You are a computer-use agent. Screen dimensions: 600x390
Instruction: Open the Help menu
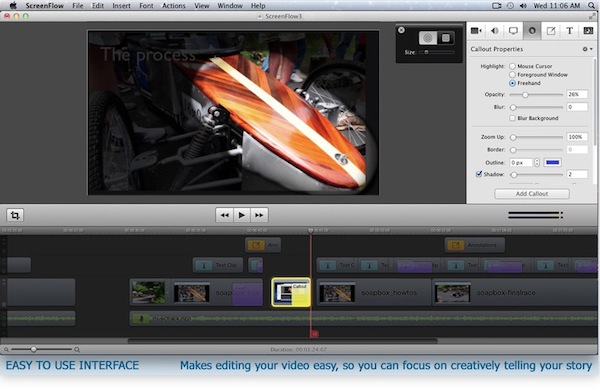click(258, 6)
